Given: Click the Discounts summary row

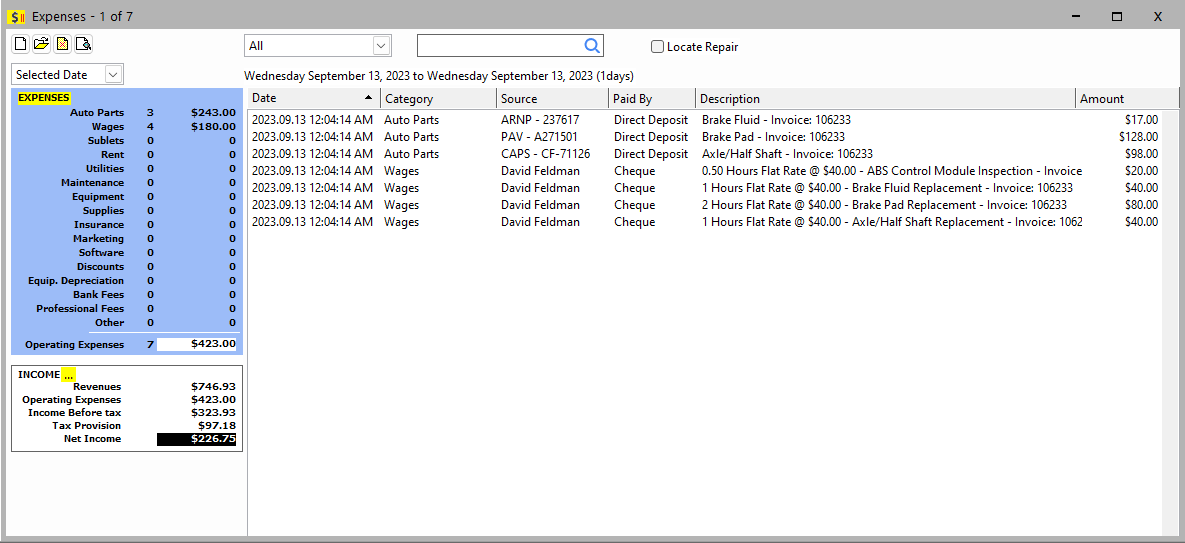Looking at the screenshot, I should pyautogui.click(x=127, y=266).
